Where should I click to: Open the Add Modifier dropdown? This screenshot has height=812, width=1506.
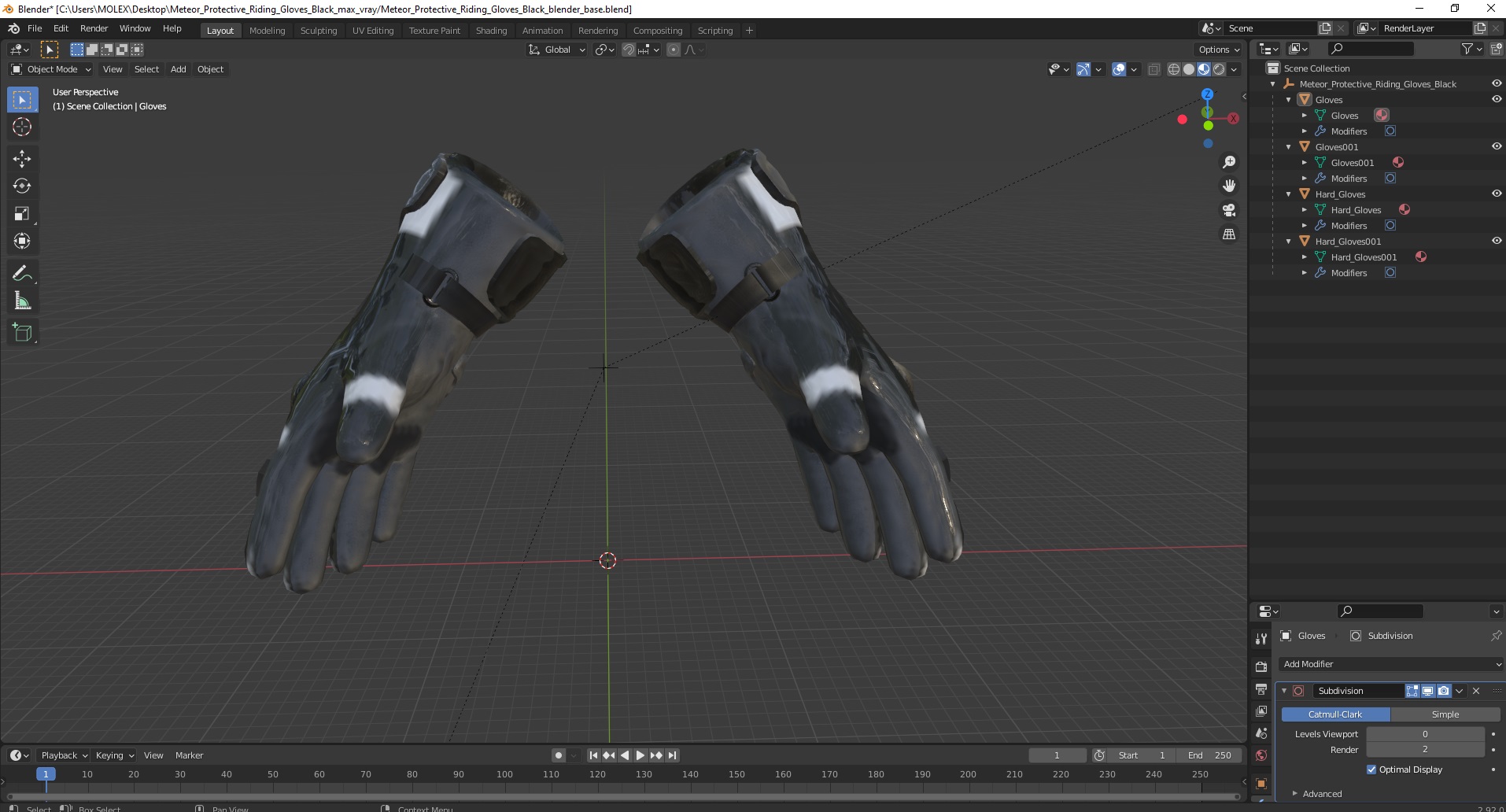coord(1390,664)
